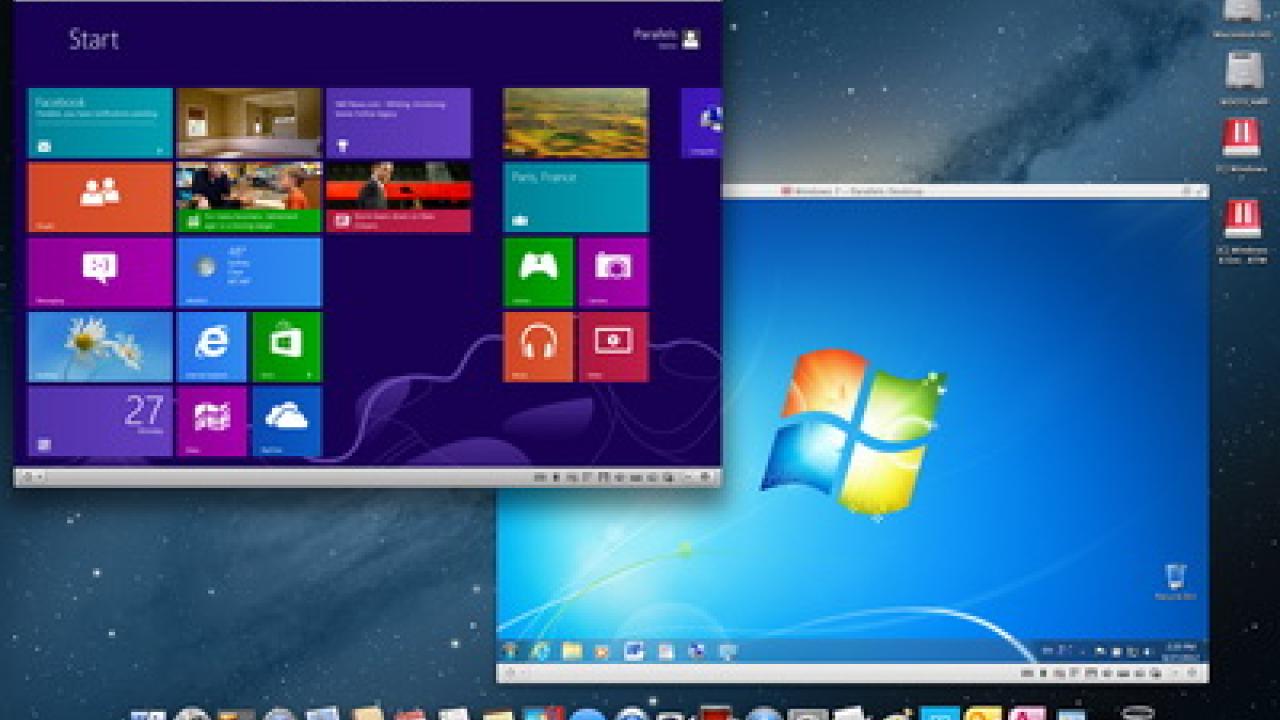Open Internet Explorer in Windows 7 taskbar

(x=541, y=651)
